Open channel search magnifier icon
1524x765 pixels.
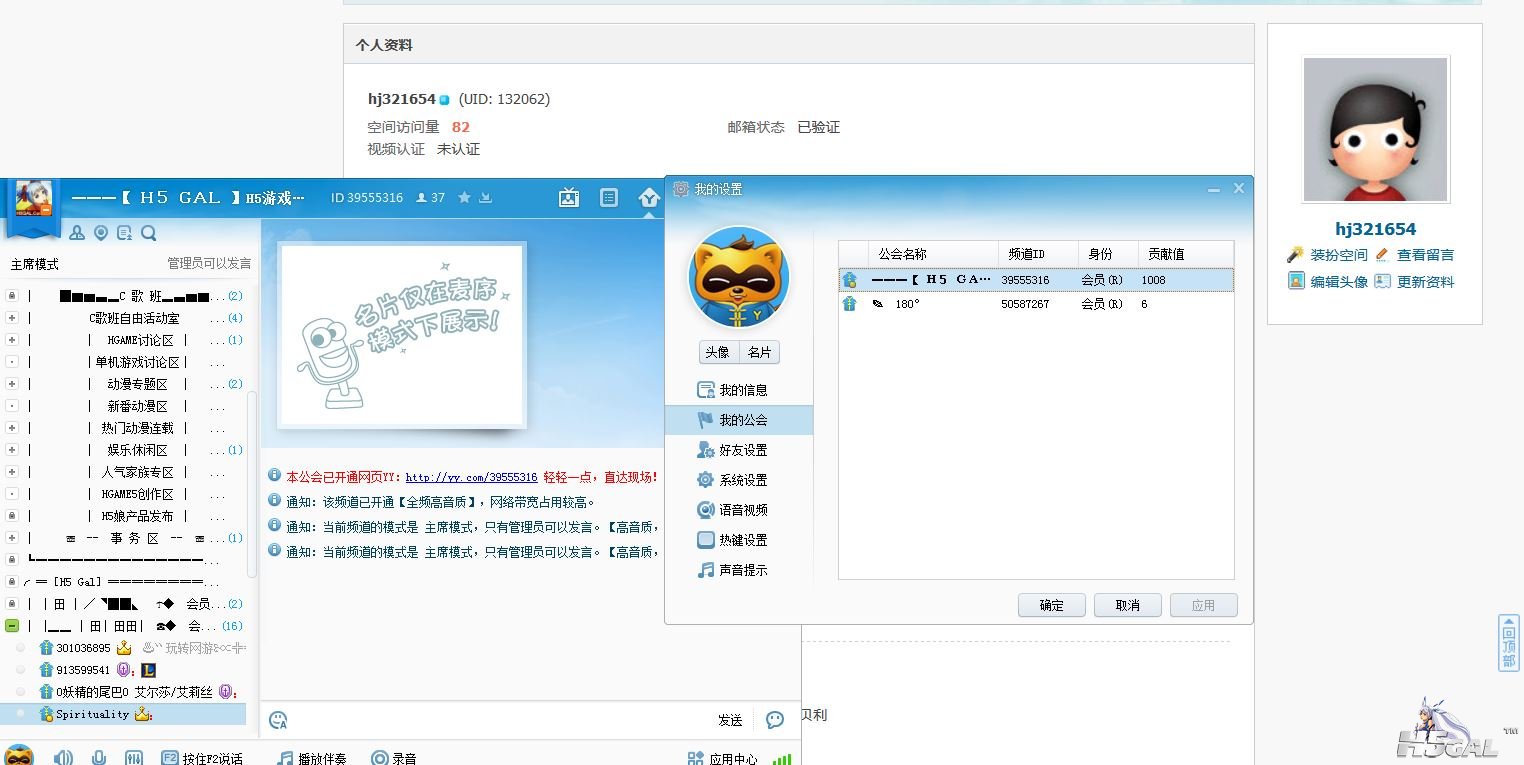pyautogui.click(x=149, y=233)
